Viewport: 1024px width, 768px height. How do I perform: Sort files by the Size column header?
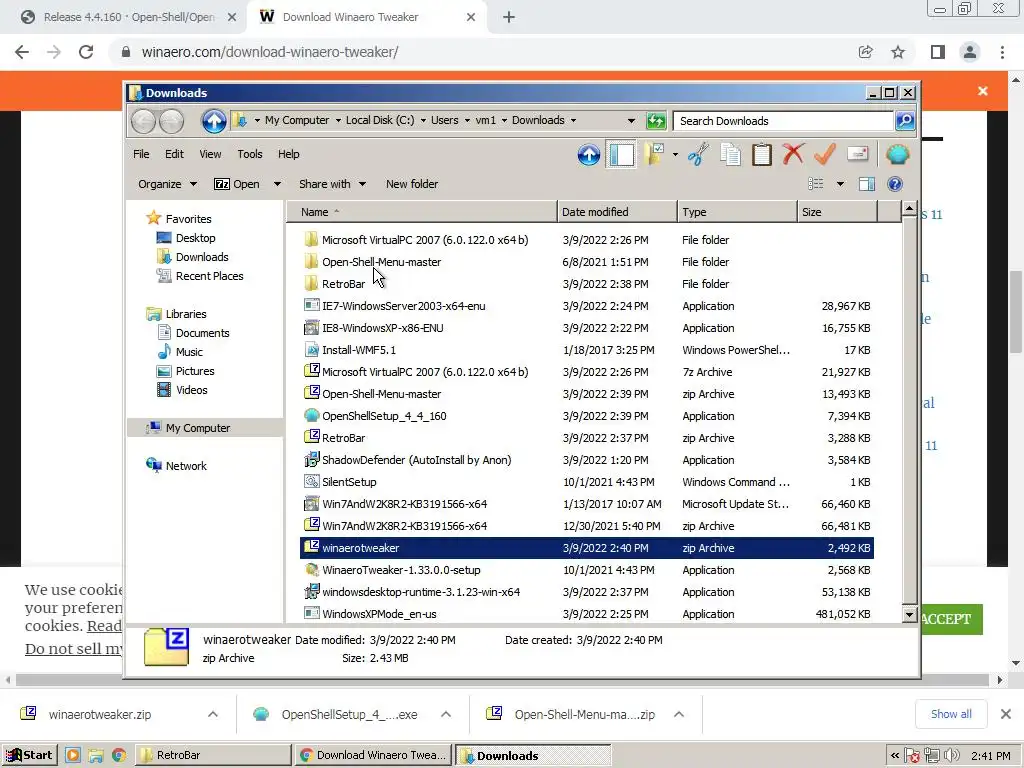pyautogui.click(x=837, y=212)
